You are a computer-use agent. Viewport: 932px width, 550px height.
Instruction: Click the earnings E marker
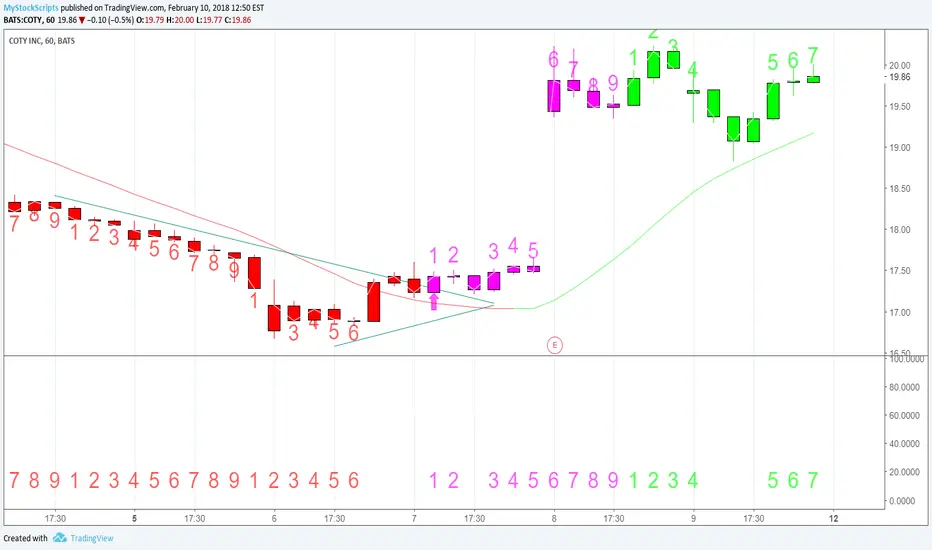tap(555, 345)
